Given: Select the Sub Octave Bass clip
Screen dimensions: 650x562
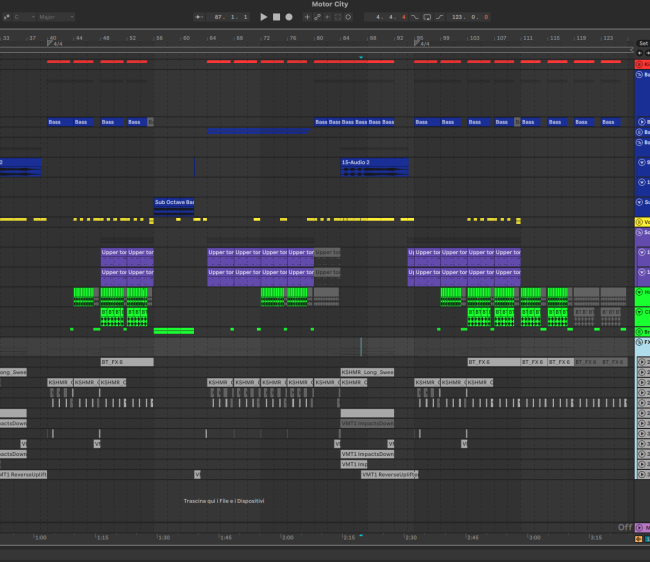Looking at the screenshot, I should point(174,202).
